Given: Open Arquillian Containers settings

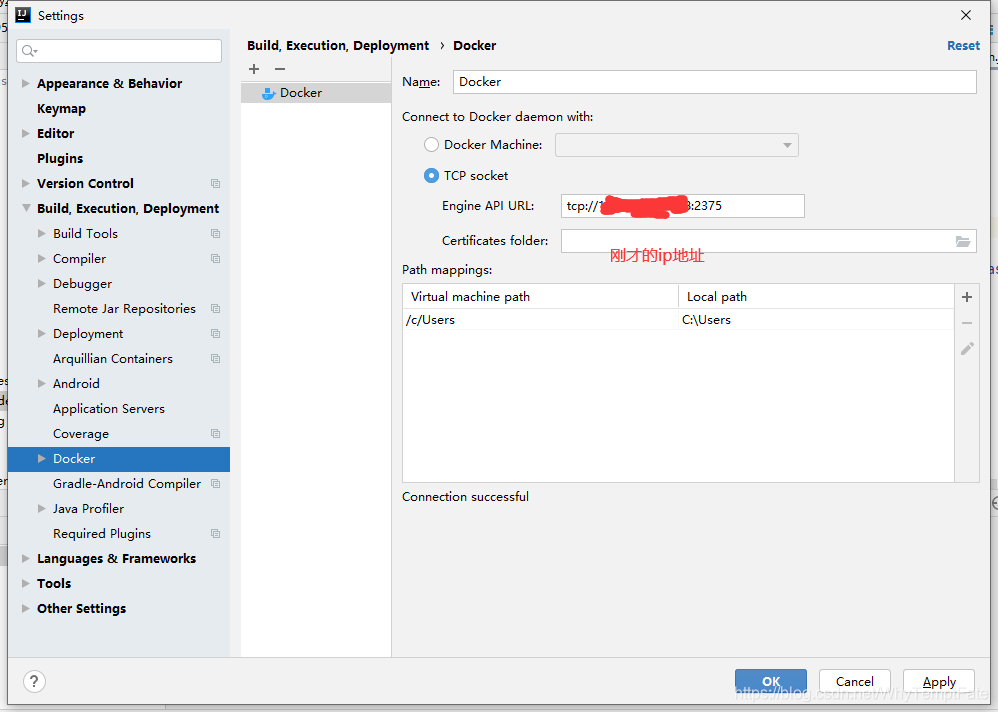Looking at the screenshot, I should [x=113, y=359].
